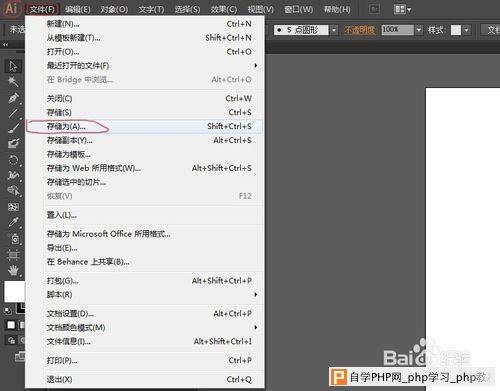The height and width of the screenshot is (391, 500).
Task: Expand the recently opened files submenu
Action: [149, 66]
